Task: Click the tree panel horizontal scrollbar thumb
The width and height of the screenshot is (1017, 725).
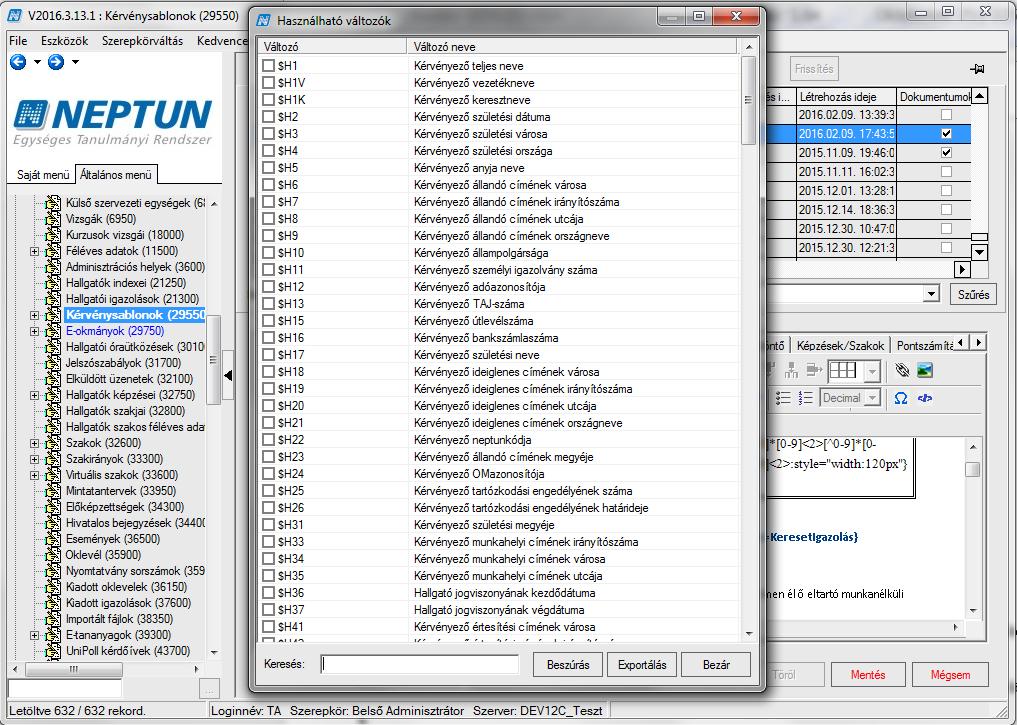Action: tap(73, 669)
